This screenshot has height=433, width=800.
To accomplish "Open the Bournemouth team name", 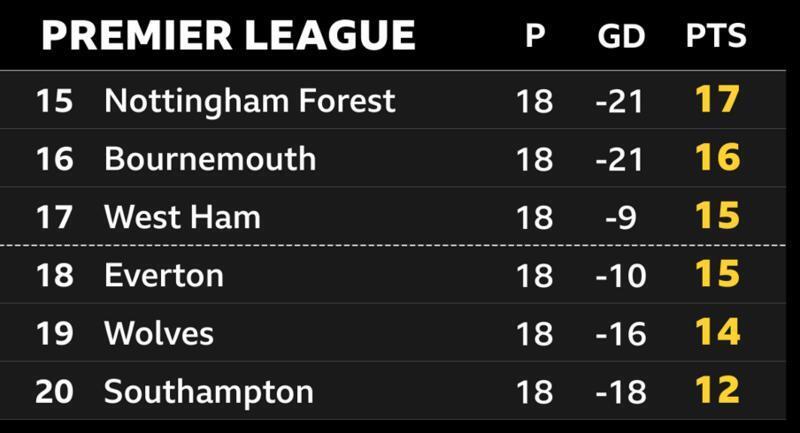I will (210, 158).
